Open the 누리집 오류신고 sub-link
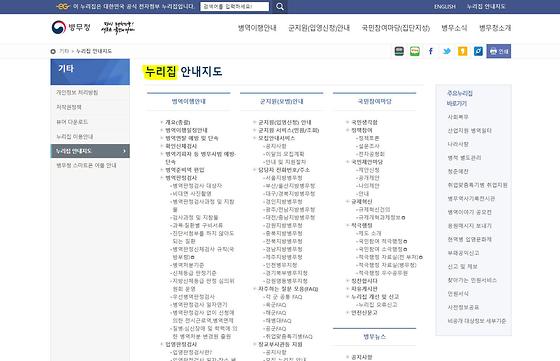This screenshot has height=361, width=560. pos(377,305)
